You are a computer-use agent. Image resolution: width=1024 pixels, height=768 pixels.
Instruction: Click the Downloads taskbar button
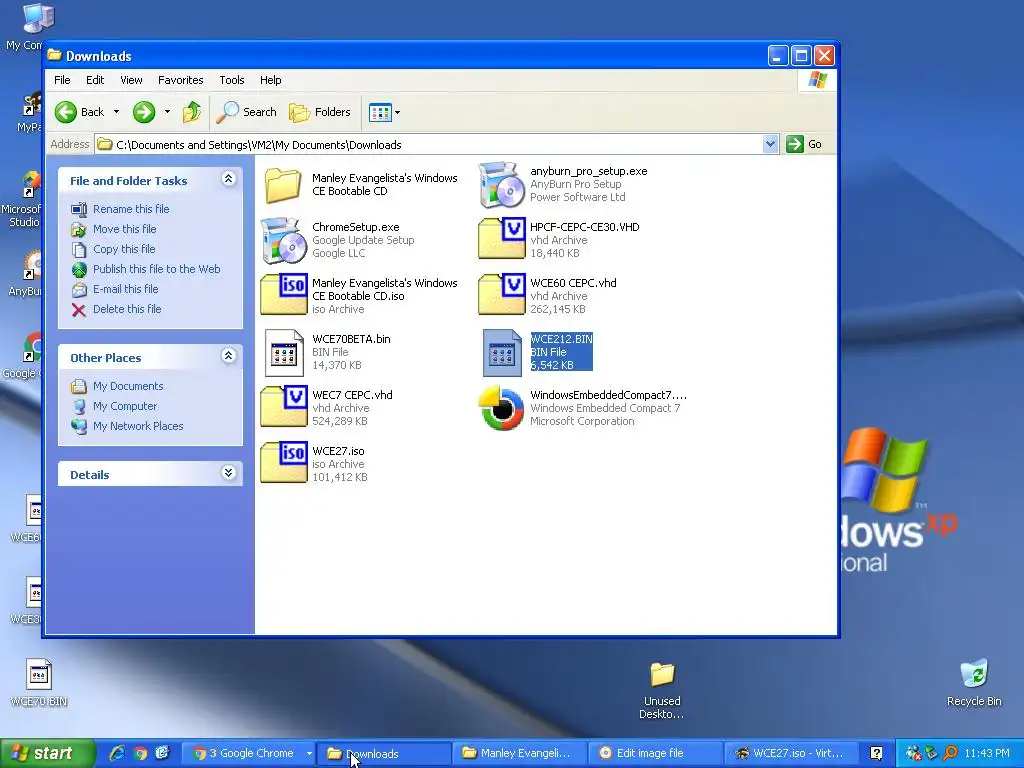click(x=384, y=754)
